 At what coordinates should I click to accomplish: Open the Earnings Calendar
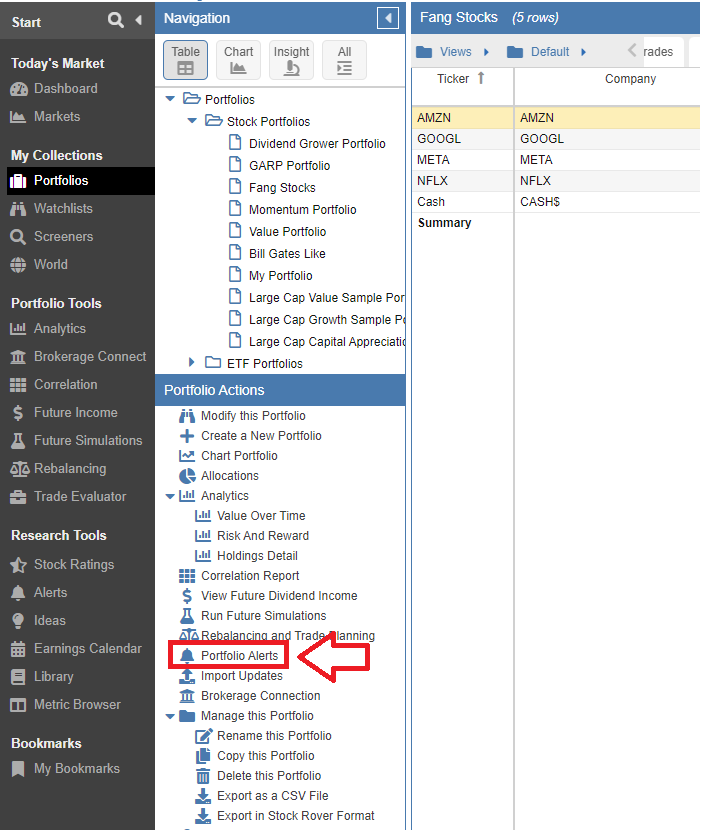tap(76, 648)
